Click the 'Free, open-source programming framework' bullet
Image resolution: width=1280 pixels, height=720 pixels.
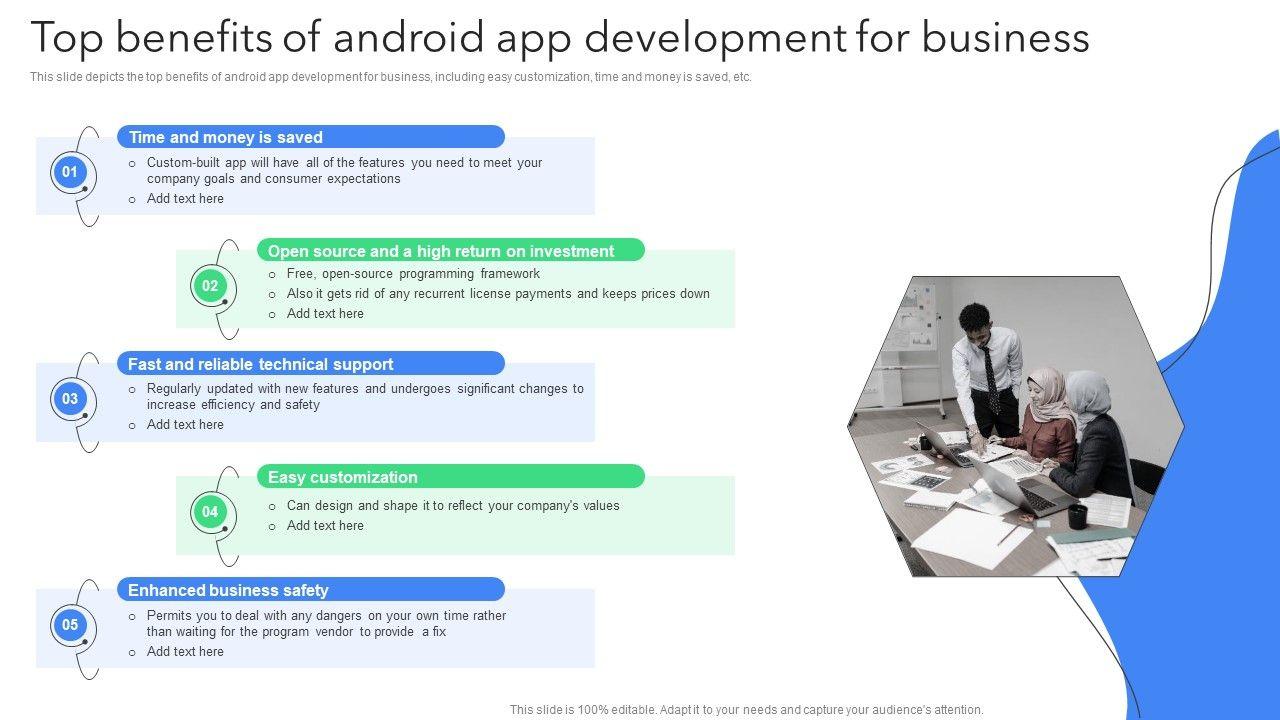click(413, 274)
